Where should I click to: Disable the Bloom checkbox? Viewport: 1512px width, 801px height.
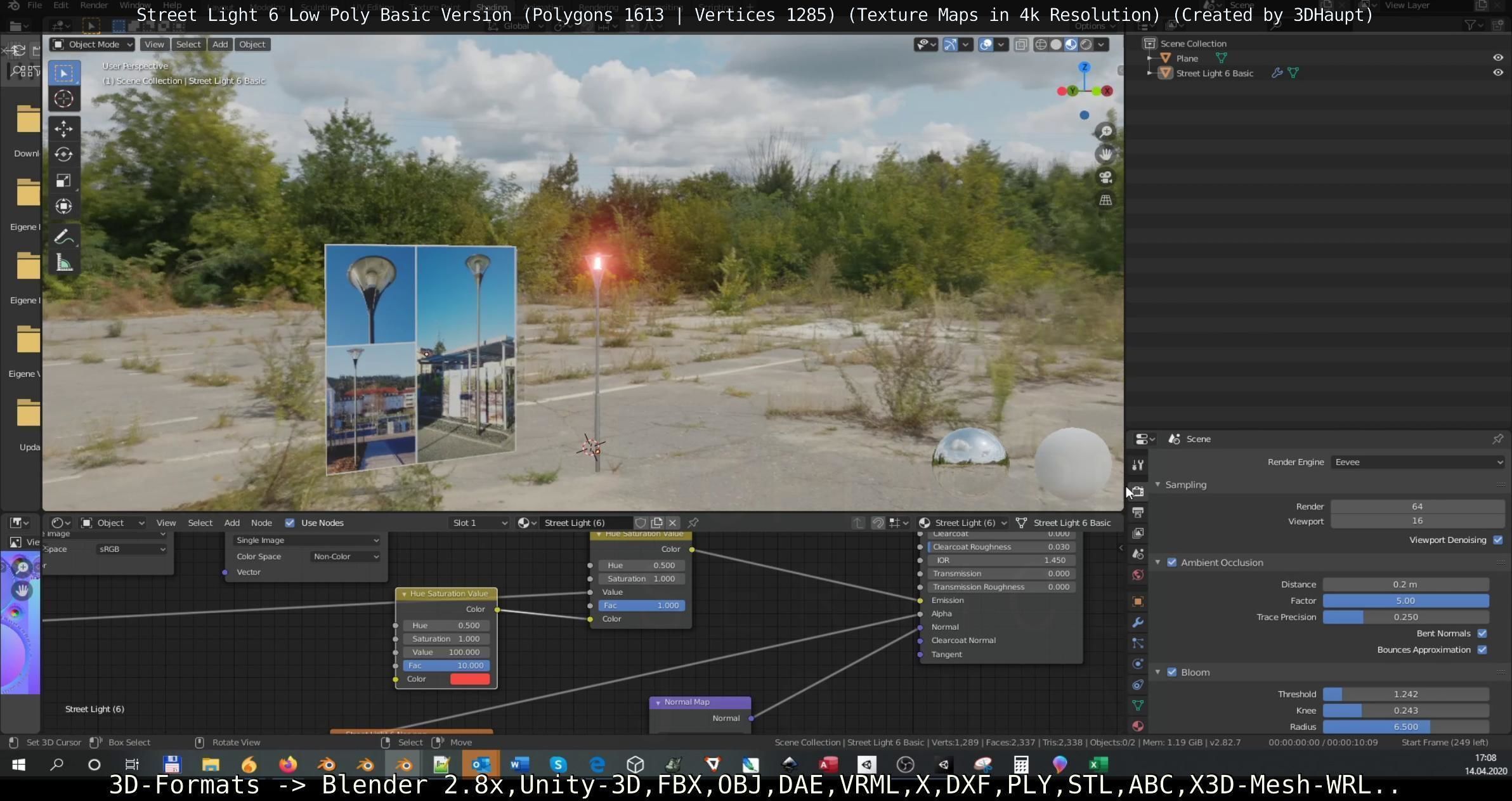1172,672
